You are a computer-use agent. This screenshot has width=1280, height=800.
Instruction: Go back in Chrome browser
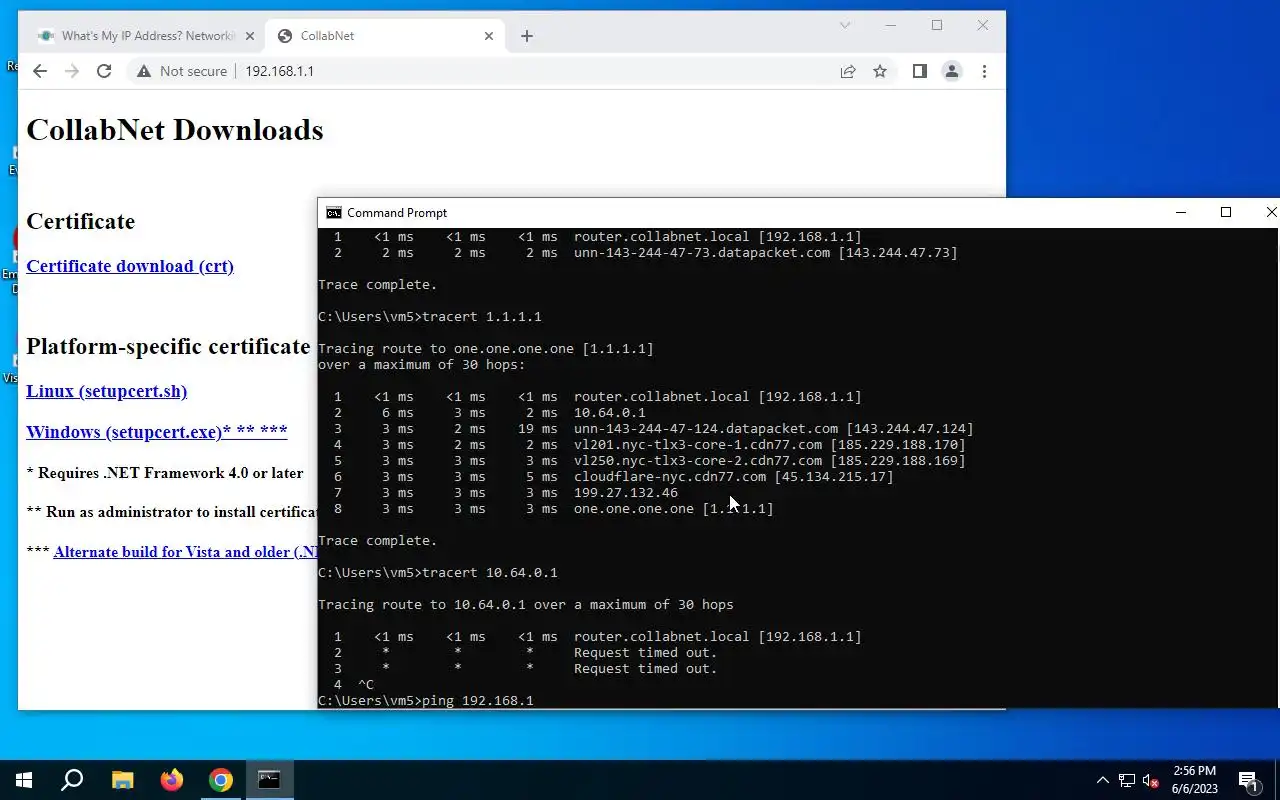pyautogui.click(x=40, y=71)
